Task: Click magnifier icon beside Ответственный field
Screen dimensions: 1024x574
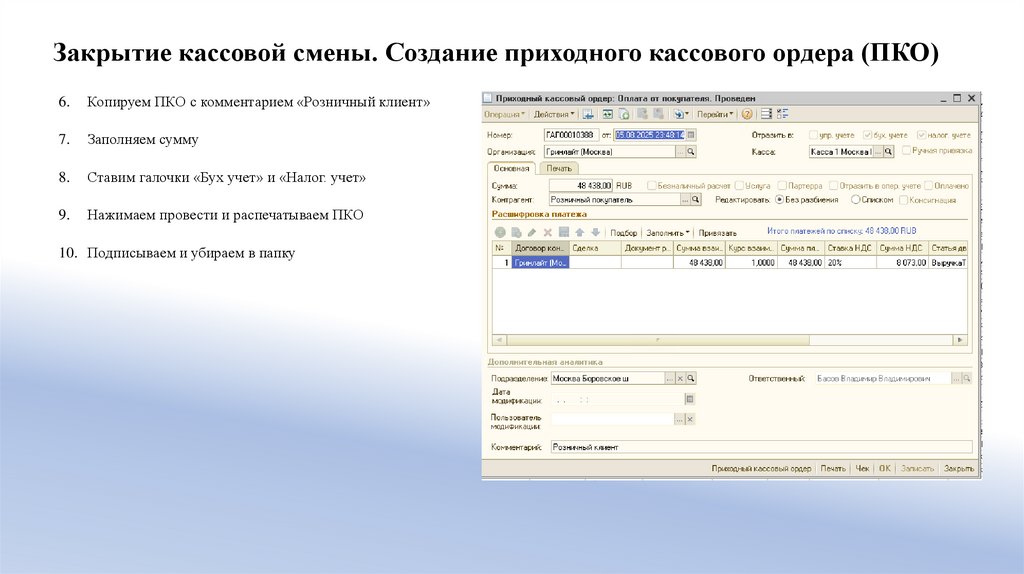Action: coord(967,378)
